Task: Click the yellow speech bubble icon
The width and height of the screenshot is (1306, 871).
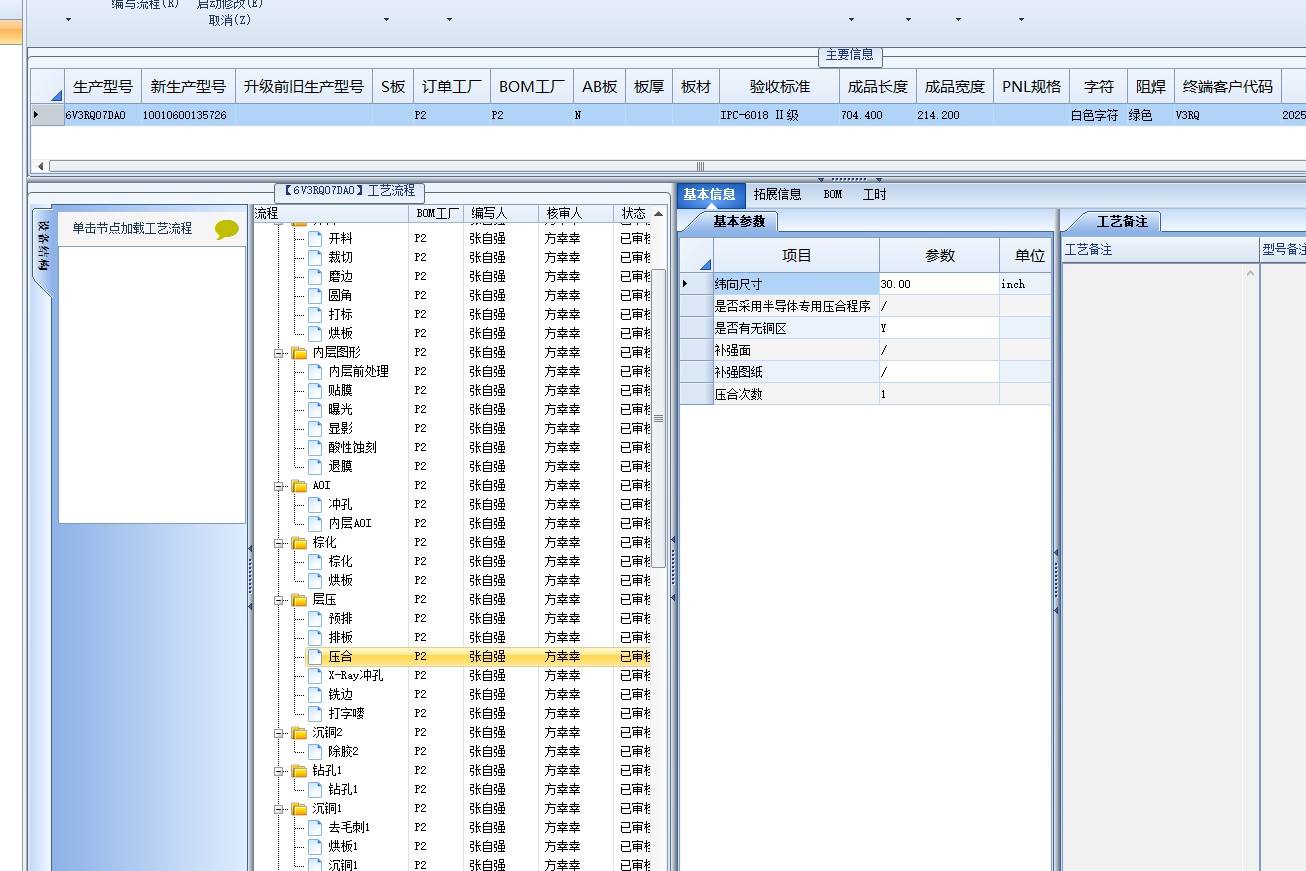Action: [227, 229]
